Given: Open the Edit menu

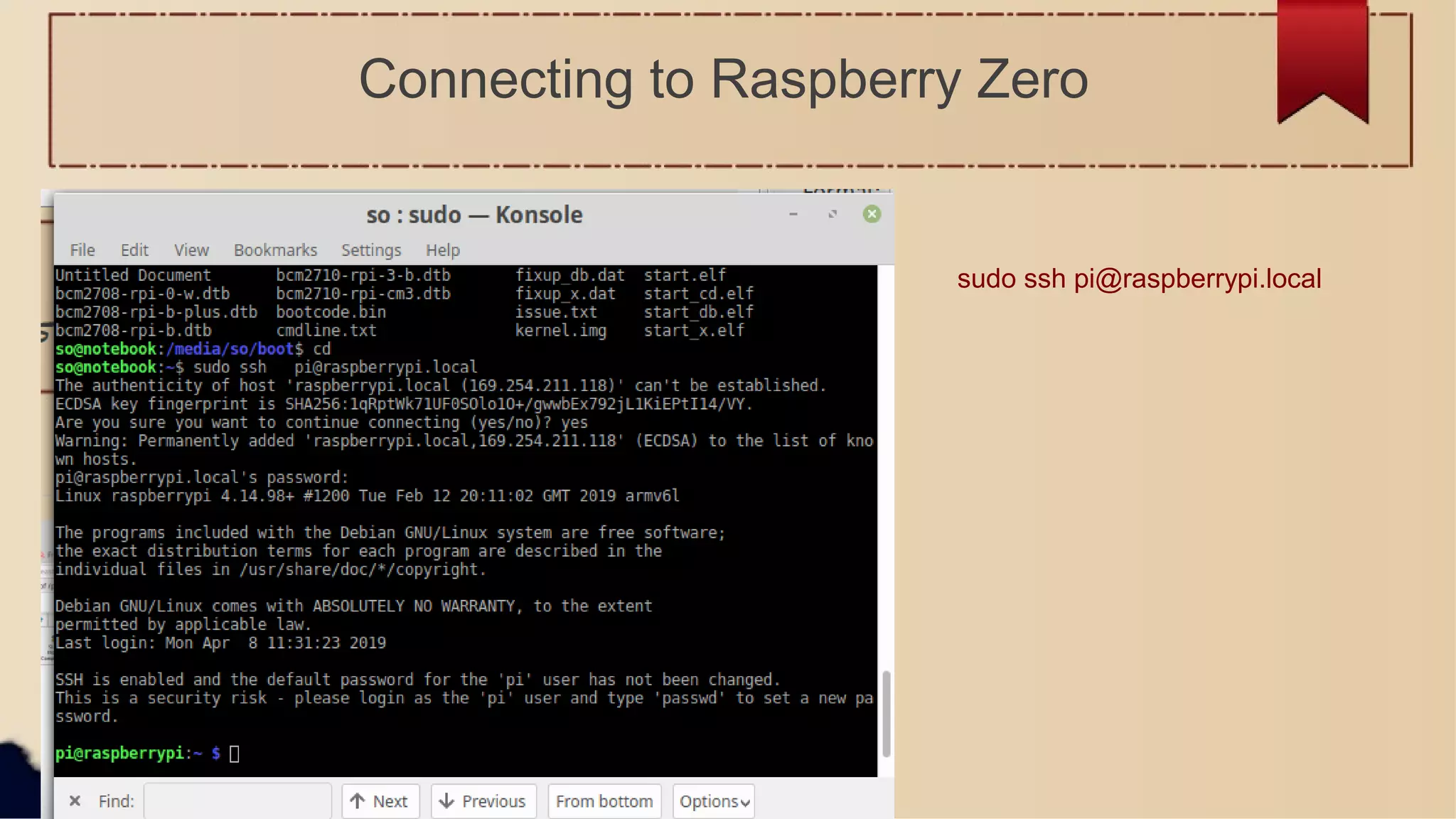Looking at the screenshot, I should click(x=134, y=250).
